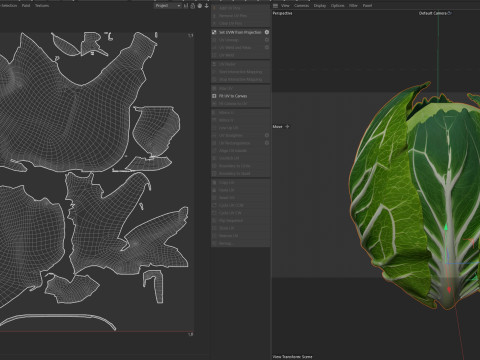Click Start Interactive Mapping

click(240, 72)
